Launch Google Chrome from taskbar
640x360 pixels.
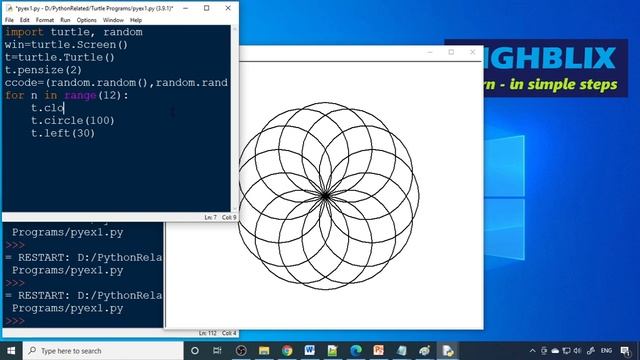point(287,351)
